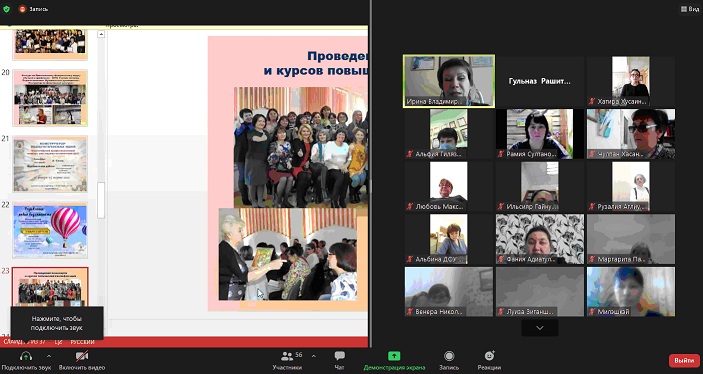Select the Ирина Владимир speaker video tile
The height and width of the screenshot is (374, 703).
[449, 81]
